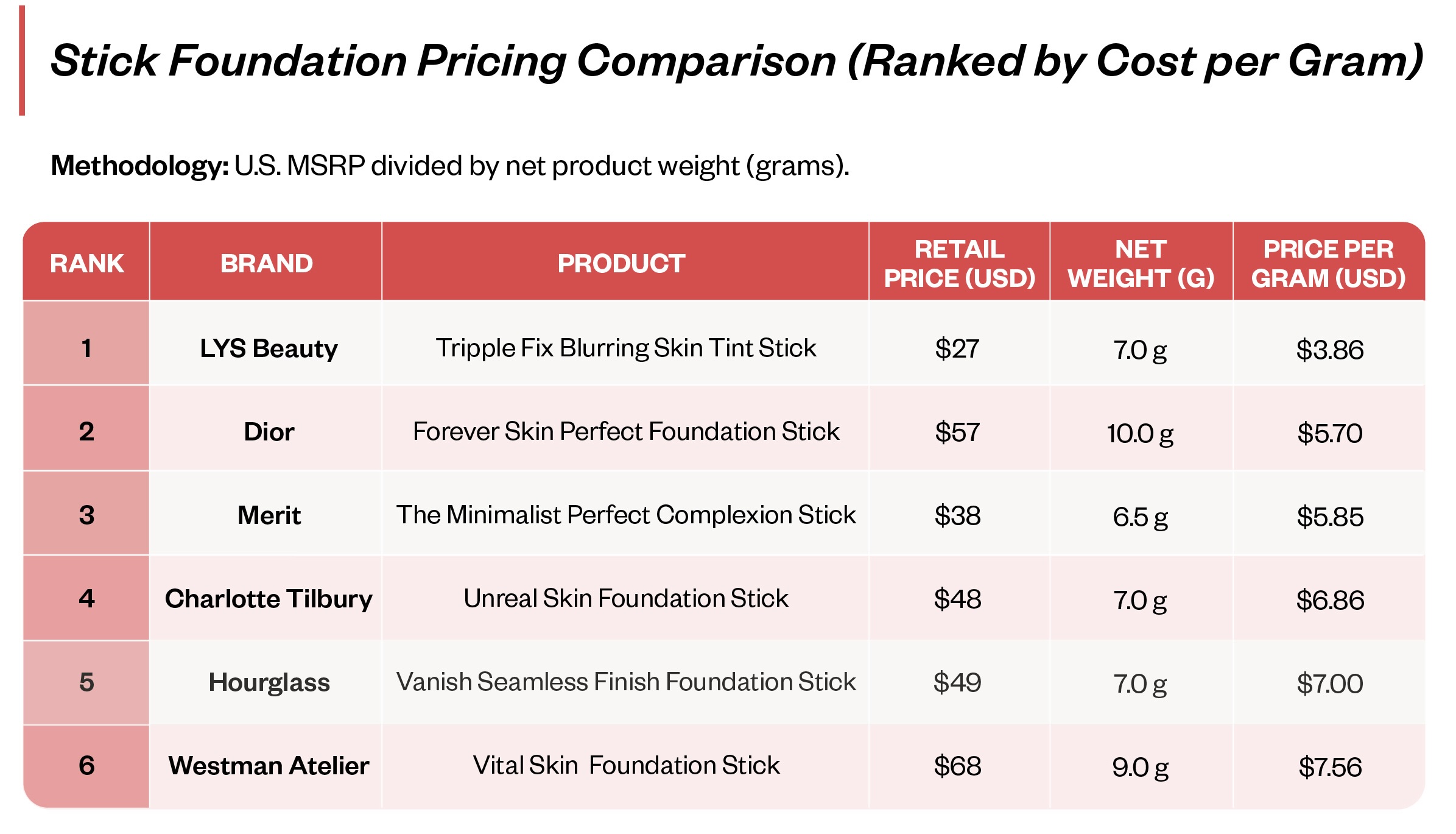Select the $57 retail price cell

(x=957, y=433)
